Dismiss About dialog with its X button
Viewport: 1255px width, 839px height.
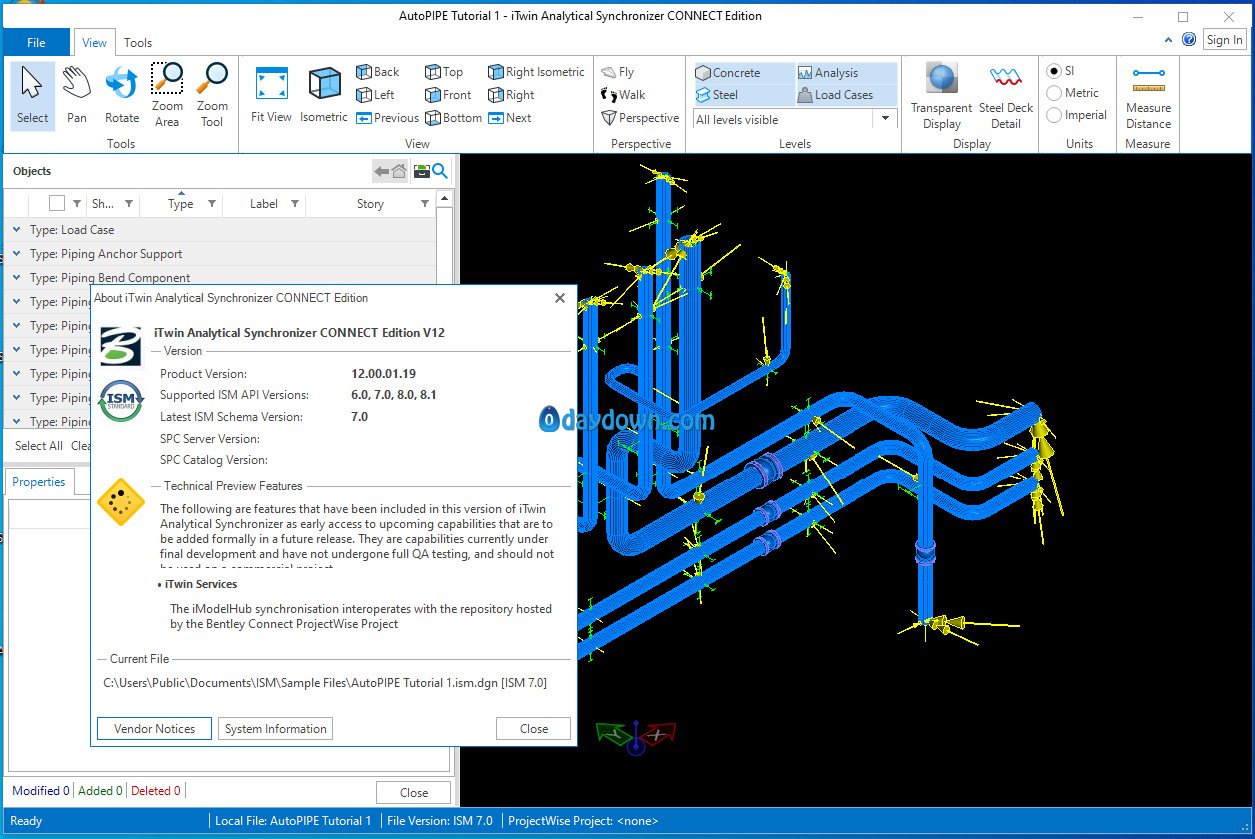[560, 298]
